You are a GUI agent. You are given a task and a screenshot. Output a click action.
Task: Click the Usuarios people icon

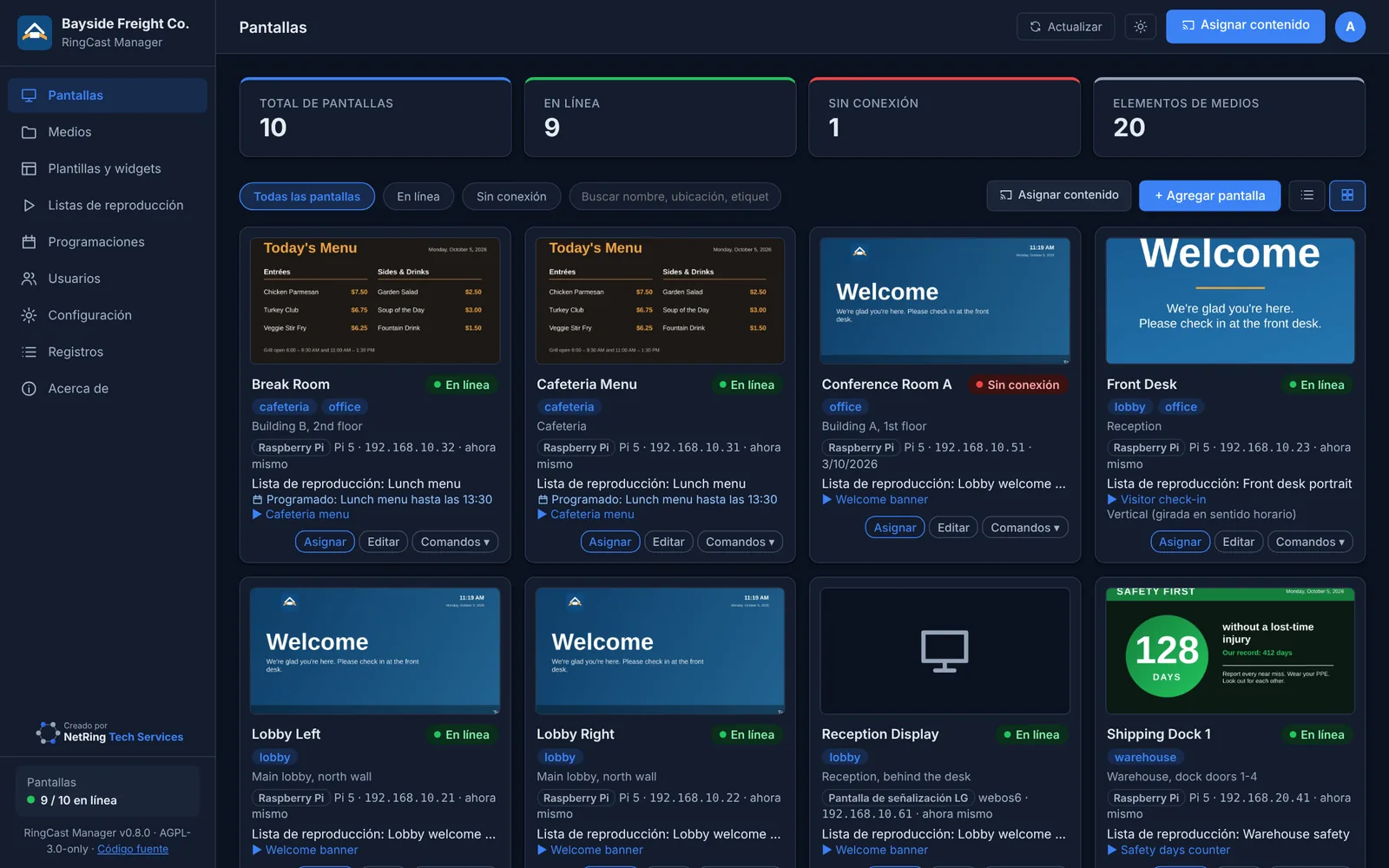(29, 279)
